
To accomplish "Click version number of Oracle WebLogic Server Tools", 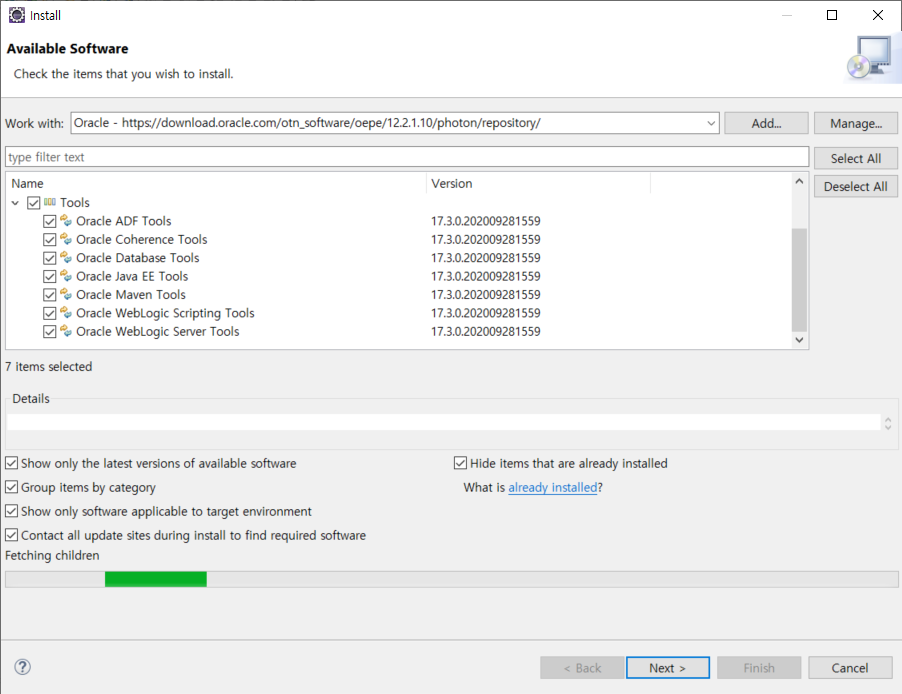I will point(486,331).
